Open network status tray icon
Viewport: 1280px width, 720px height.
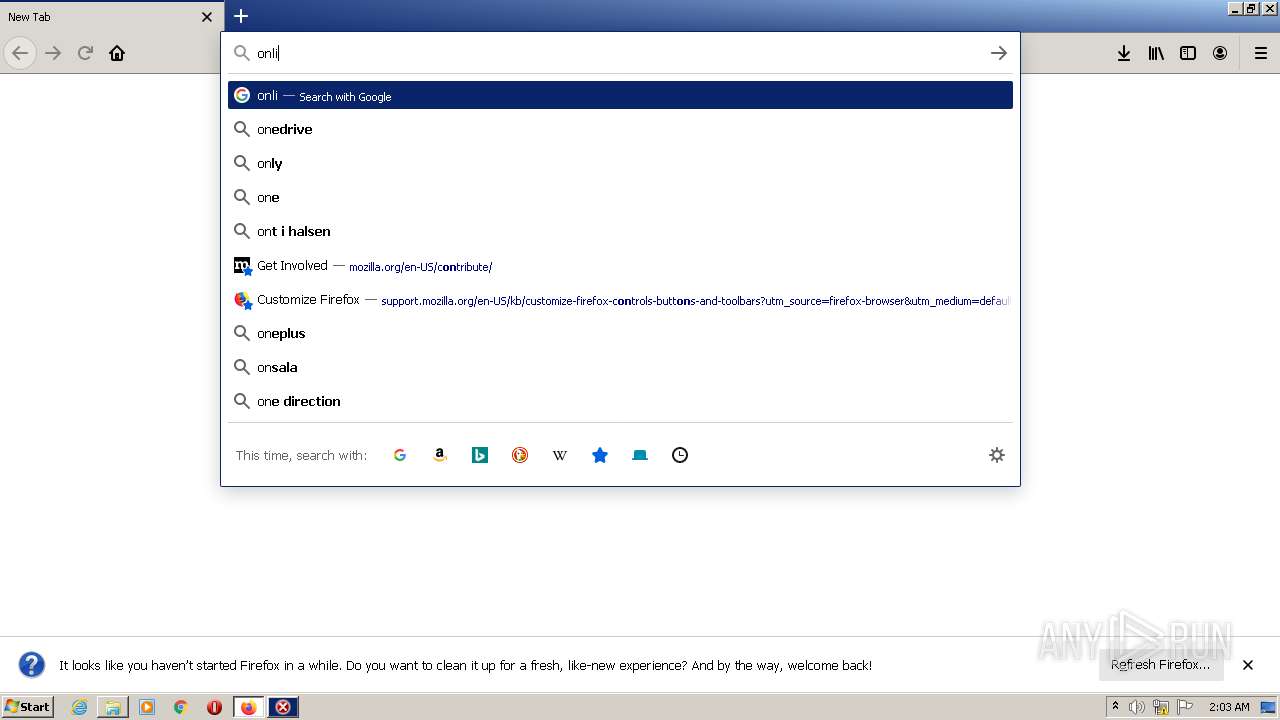click(1161, 707)
